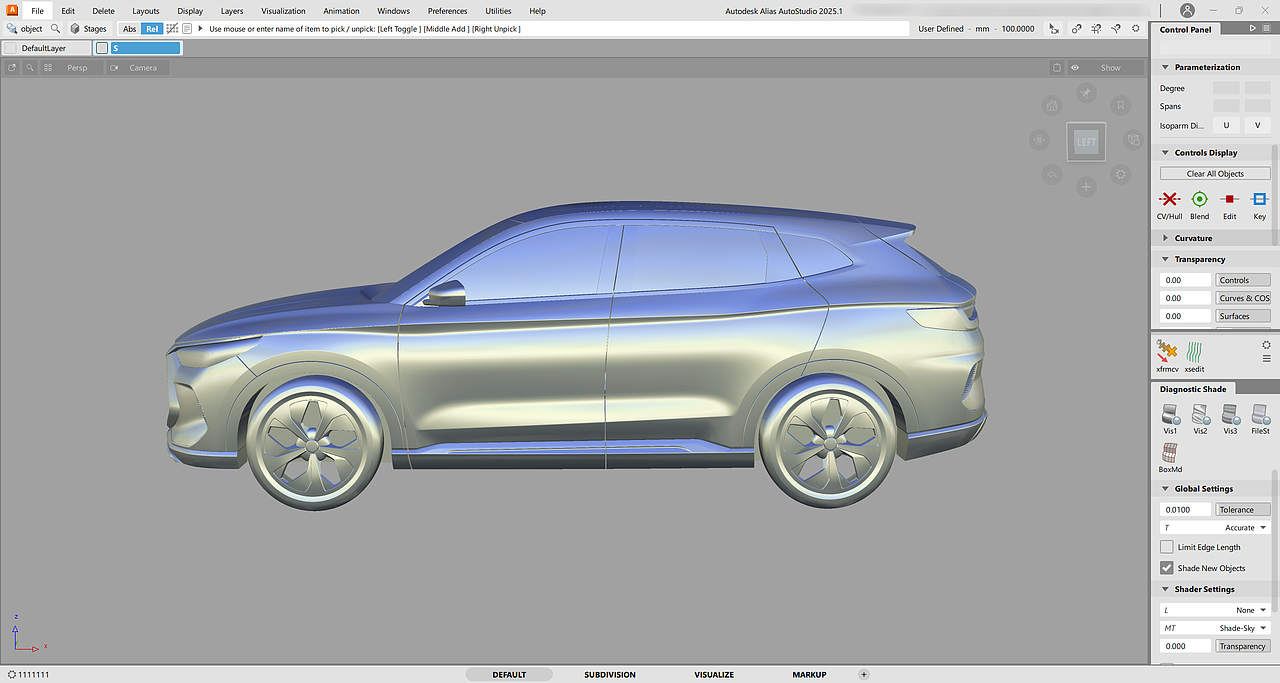Toggle Blend points control display

click(1199, 206)
